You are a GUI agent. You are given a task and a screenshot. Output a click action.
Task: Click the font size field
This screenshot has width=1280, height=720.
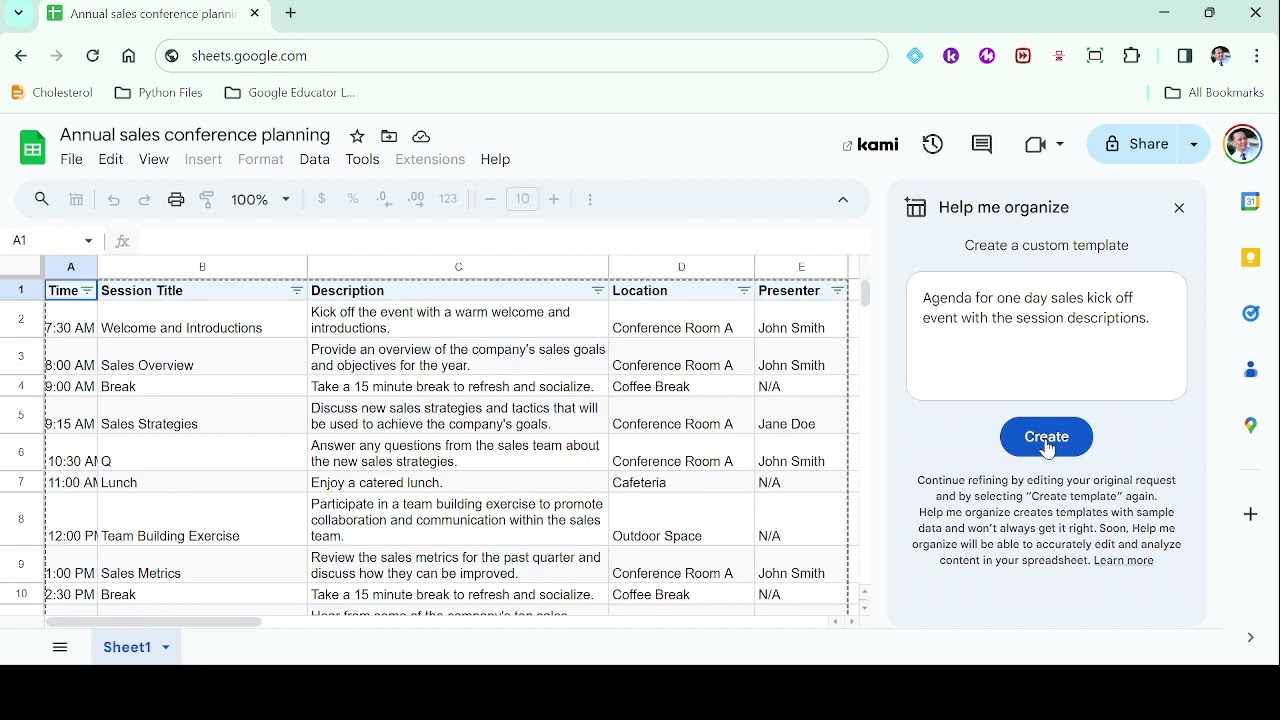pos(523,199)
